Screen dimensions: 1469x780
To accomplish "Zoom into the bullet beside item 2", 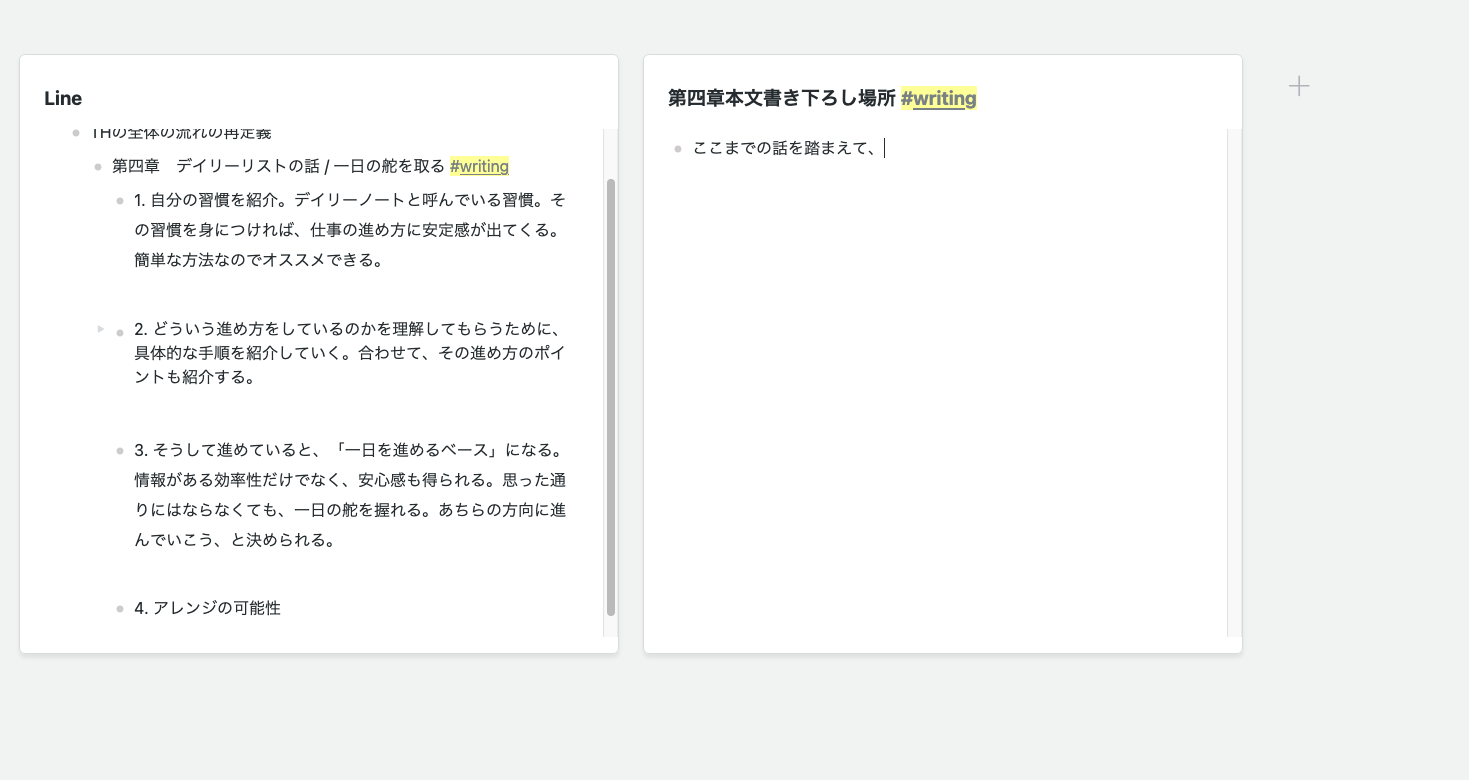I will [120, 330].
